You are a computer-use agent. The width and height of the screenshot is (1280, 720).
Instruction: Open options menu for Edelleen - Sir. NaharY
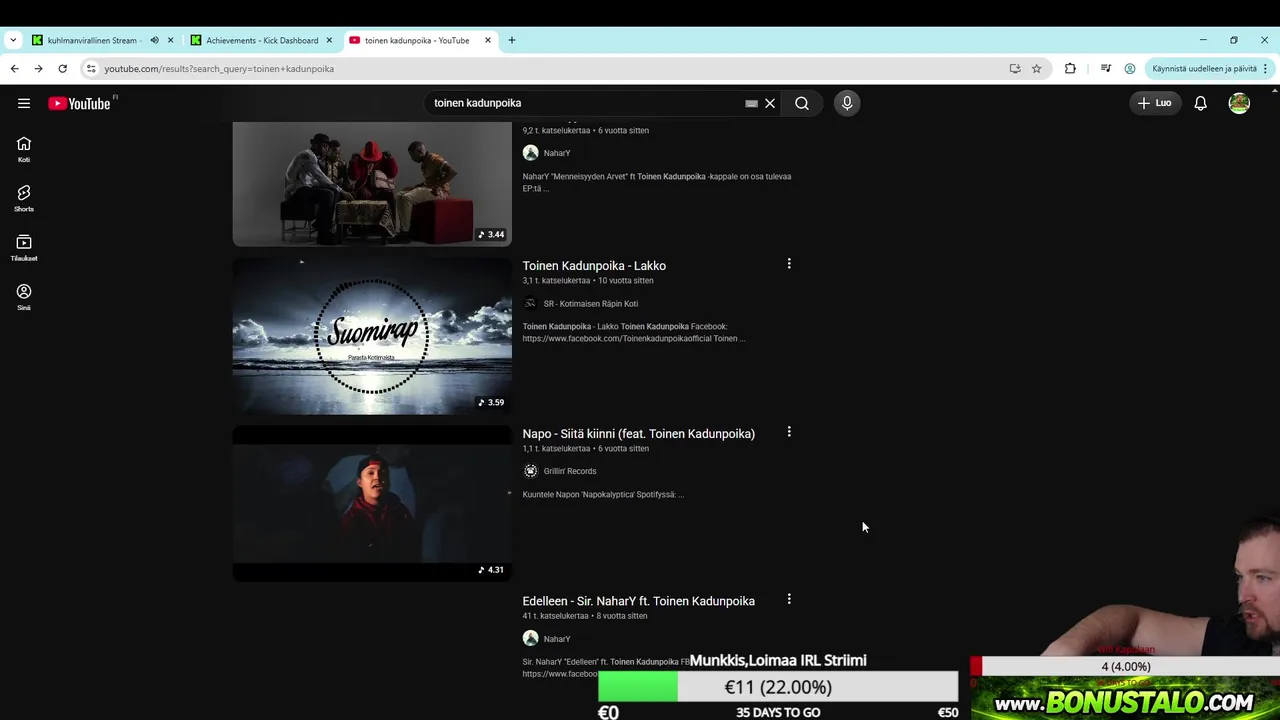click(x=789, y=599)
